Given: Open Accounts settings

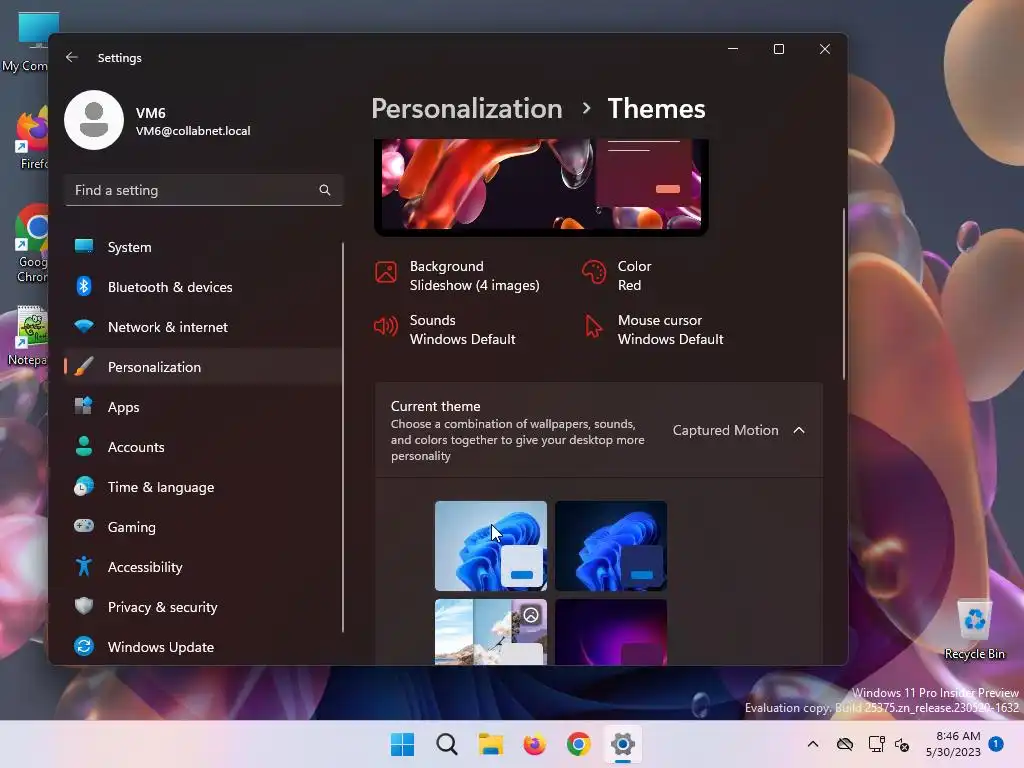Looking at the screenshot, I should click(202, 447).
